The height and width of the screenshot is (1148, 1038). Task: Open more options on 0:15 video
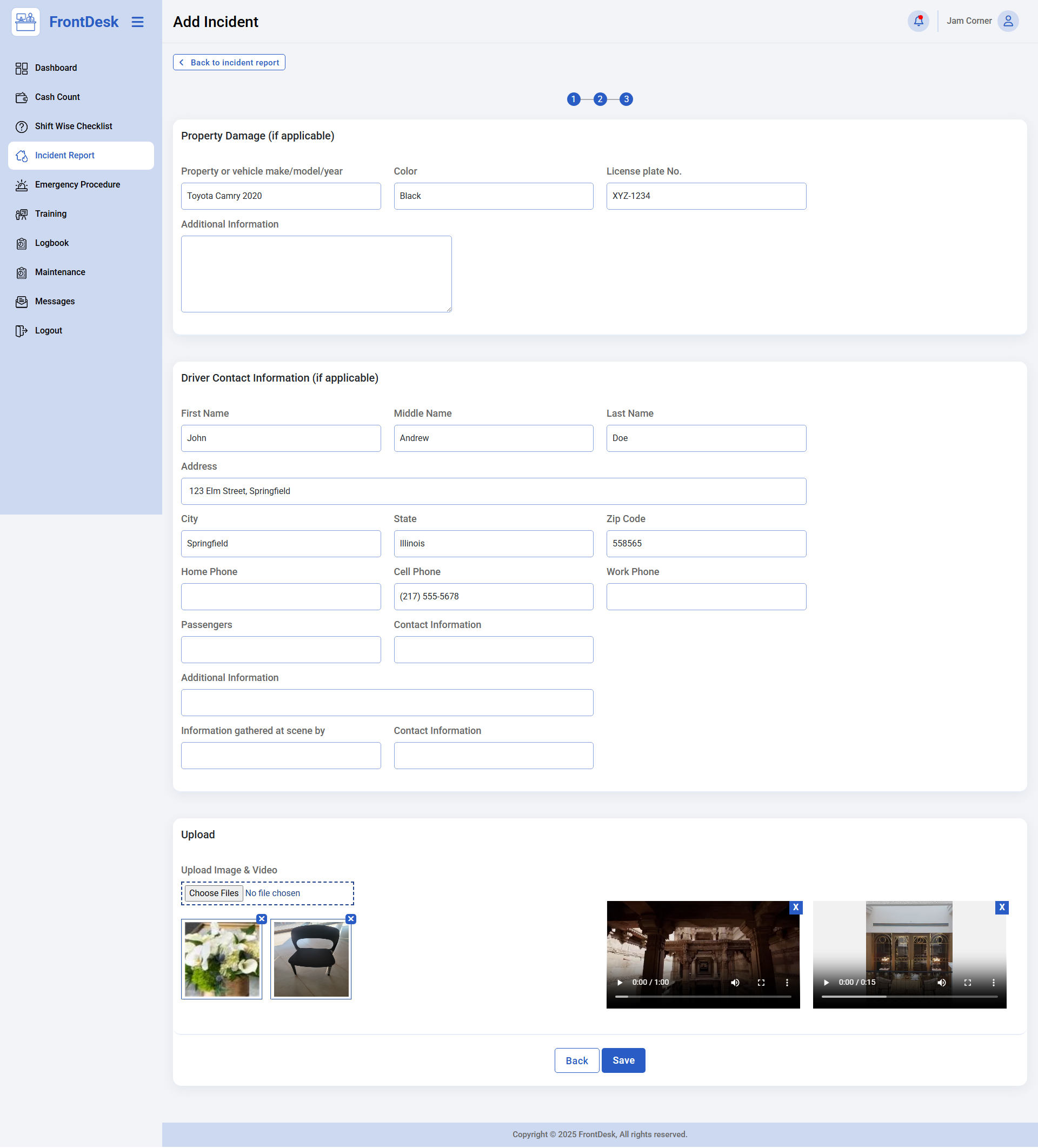coord(993,982)
